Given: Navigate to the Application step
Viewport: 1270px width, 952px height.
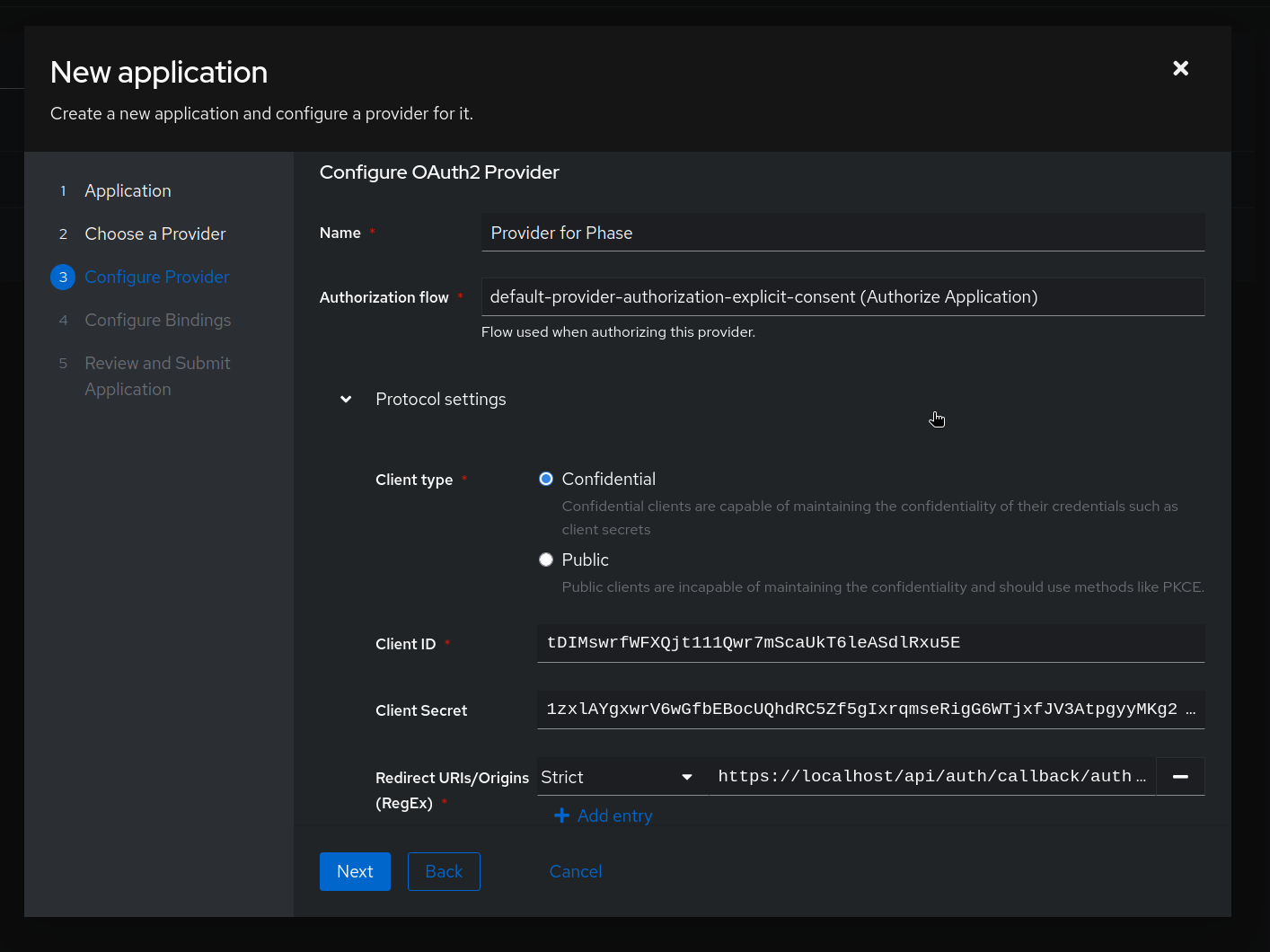Looking at the screenshot, I should point(128,190).
